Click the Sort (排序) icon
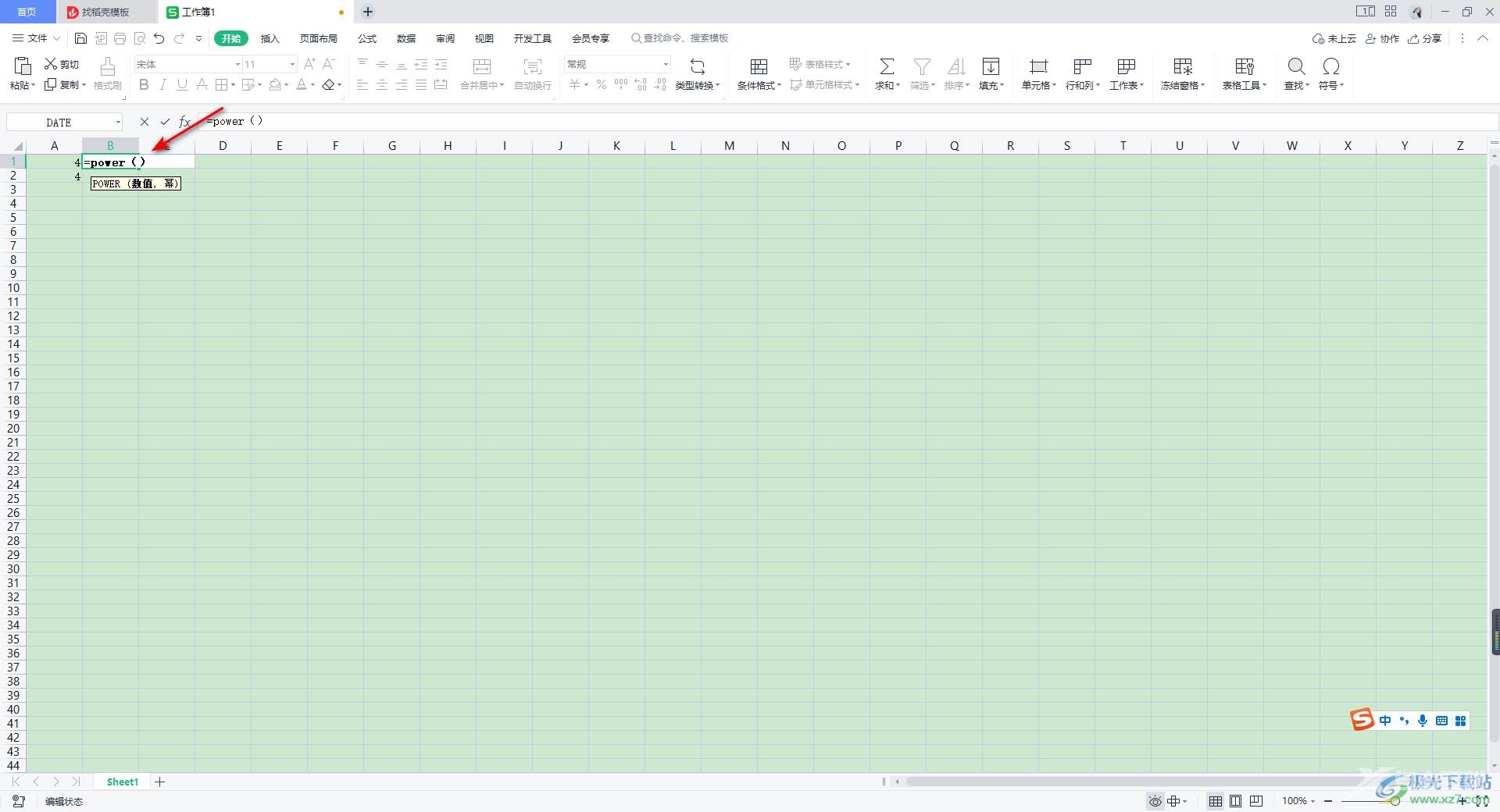Viewport: 1500px width, 812px height. coord(956,66)
